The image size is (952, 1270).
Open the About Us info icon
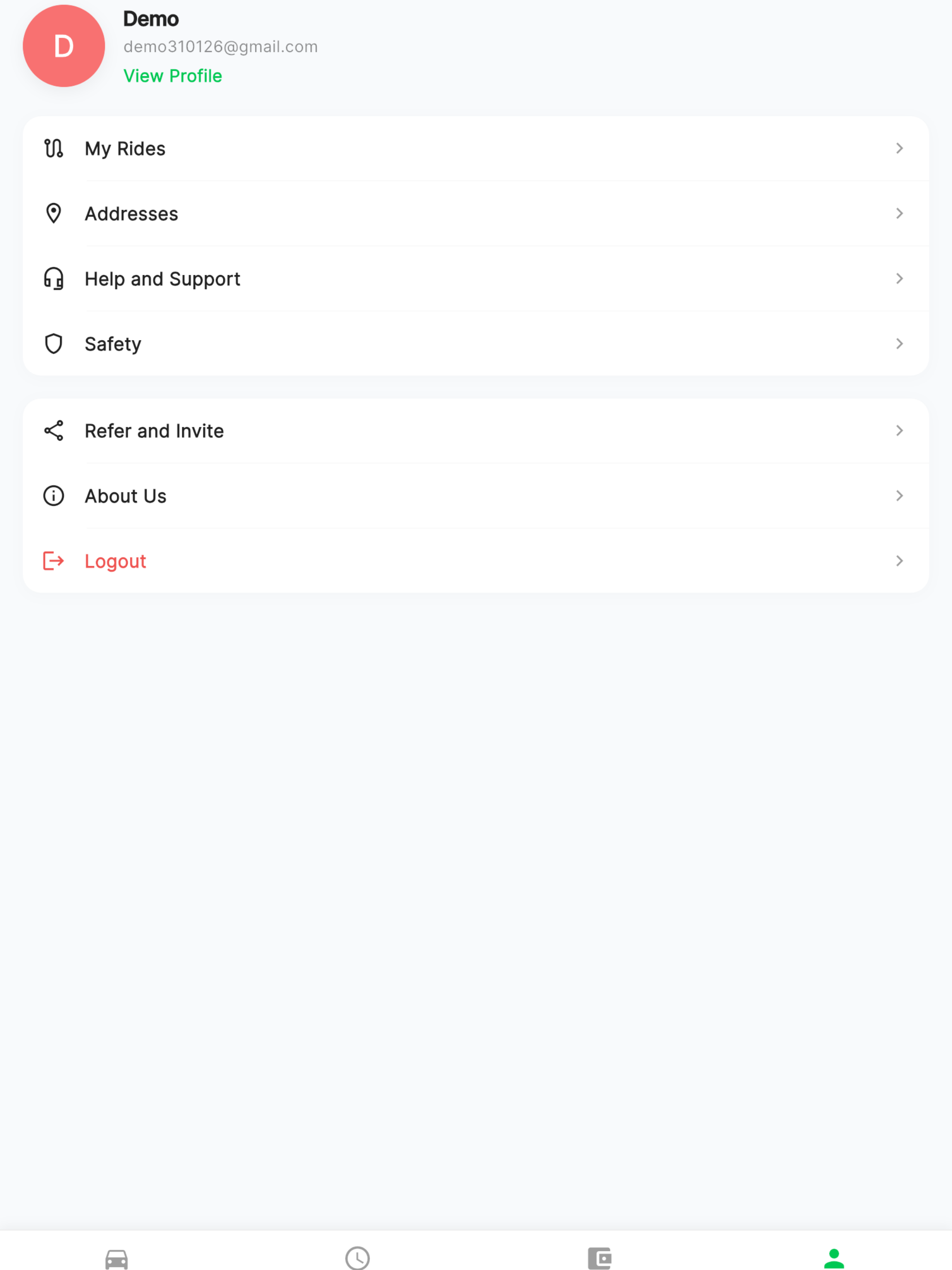pos(54,496)
